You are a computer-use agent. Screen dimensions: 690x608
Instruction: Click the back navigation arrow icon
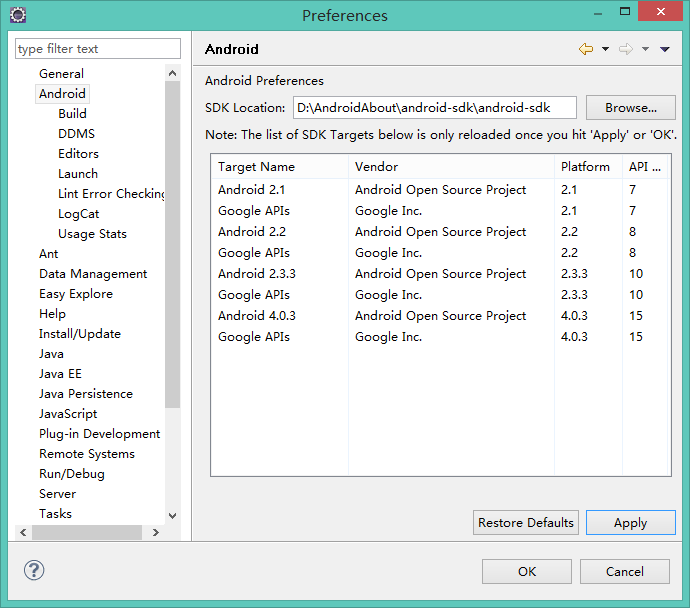pyautogui.click(x=586, y=49)
